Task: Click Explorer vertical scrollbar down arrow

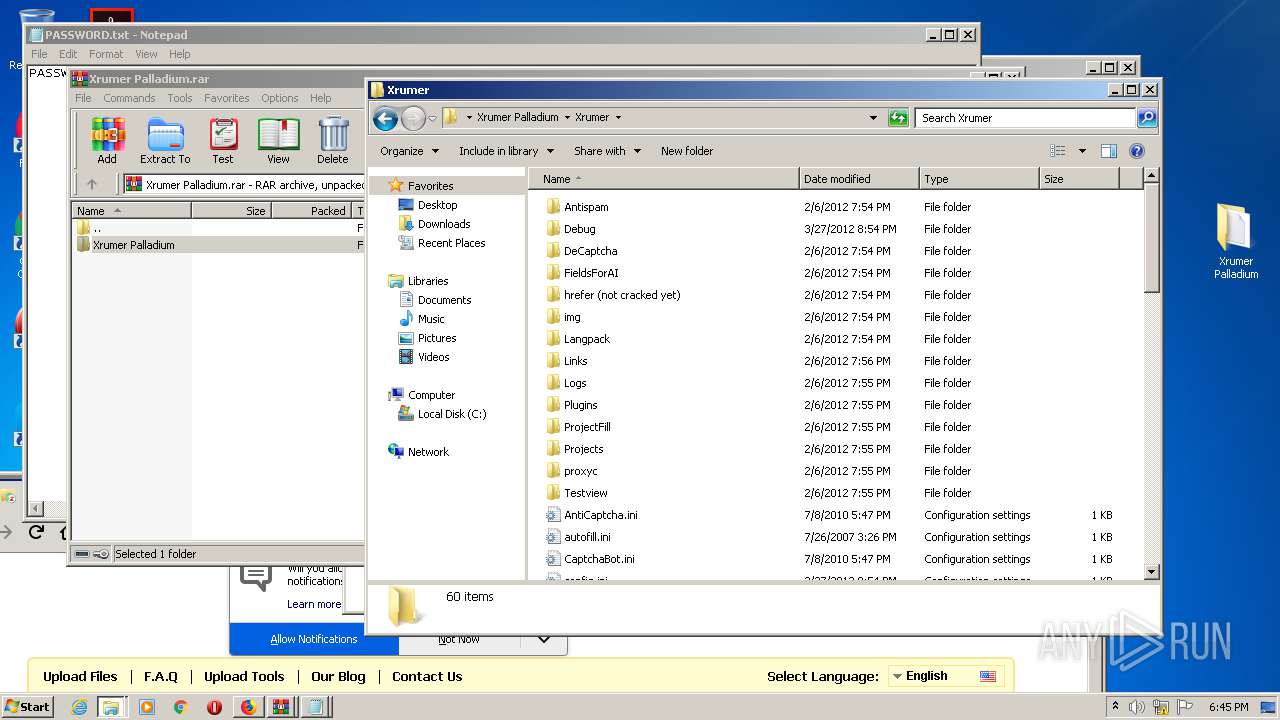Action: pos(1151,572)
